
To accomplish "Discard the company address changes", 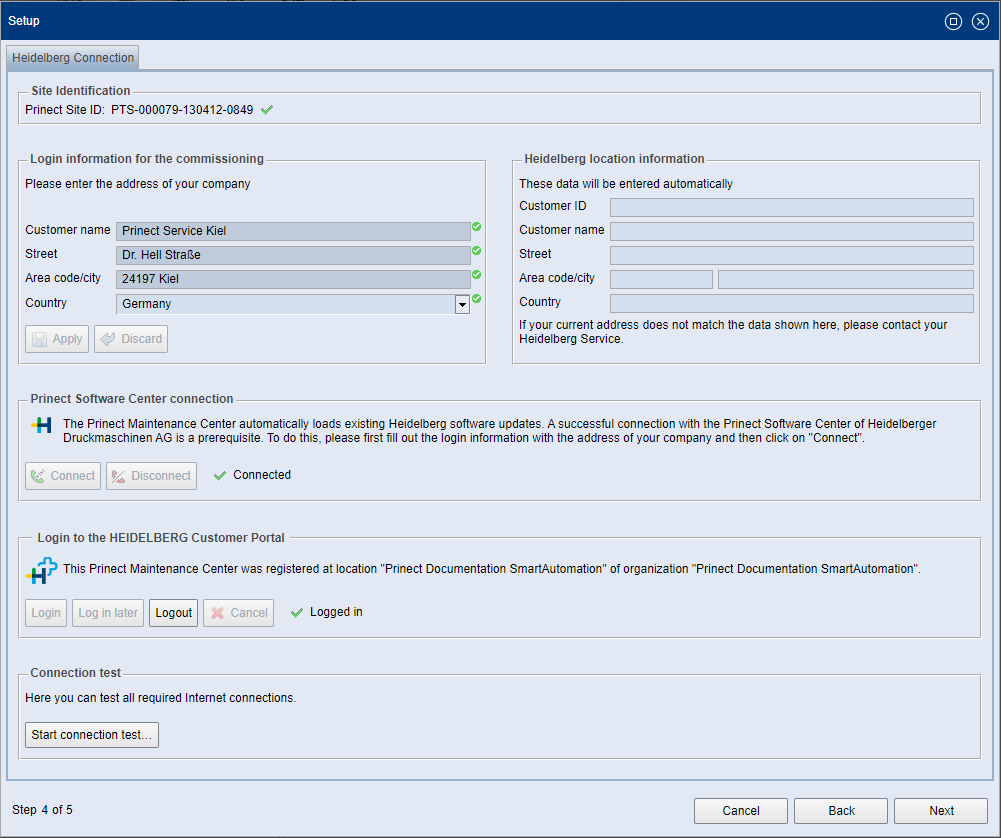I will 130,338.
